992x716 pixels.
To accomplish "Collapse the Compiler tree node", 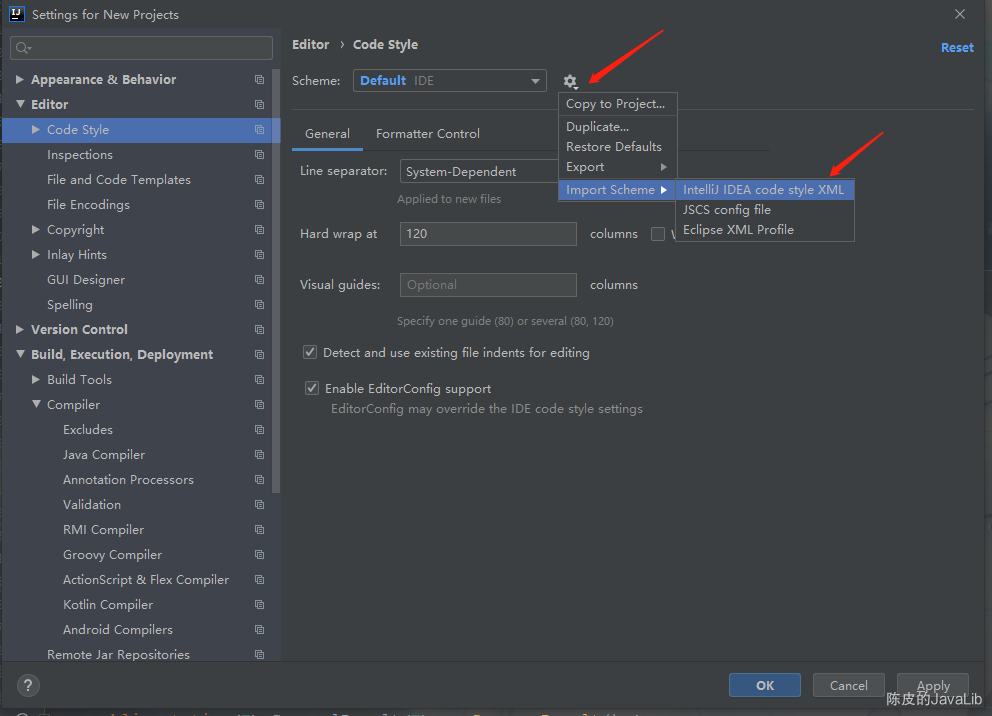I will 34,404.
